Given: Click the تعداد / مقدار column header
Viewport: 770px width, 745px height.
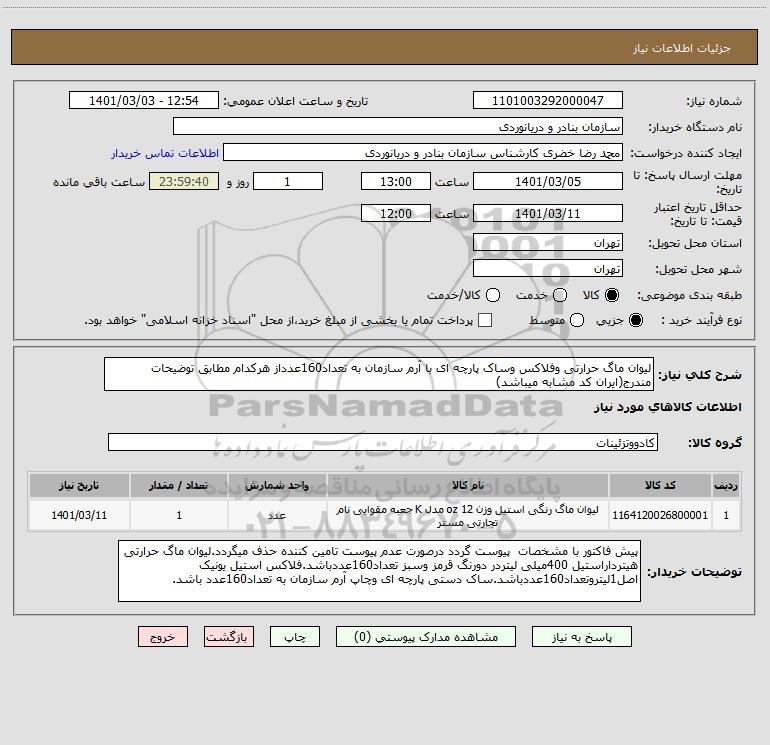Looking at the screenshot, I should 179,485.
